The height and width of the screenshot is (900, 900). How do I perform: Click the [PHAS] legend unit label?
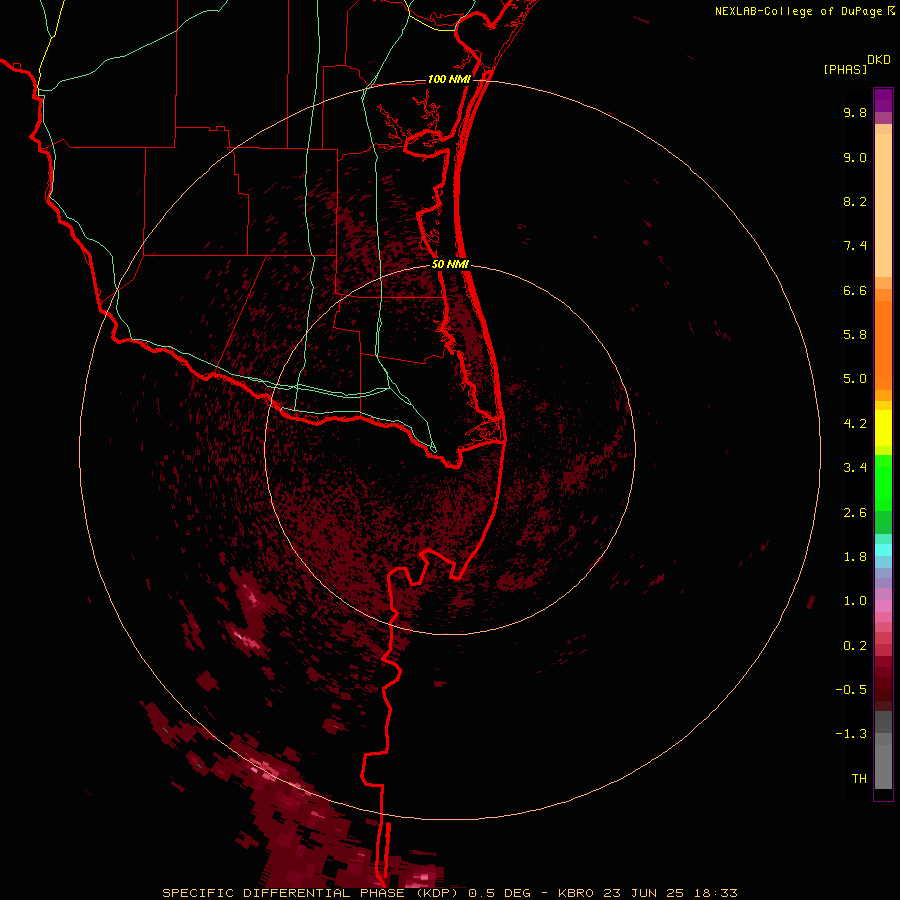click(x=845, y=69)
